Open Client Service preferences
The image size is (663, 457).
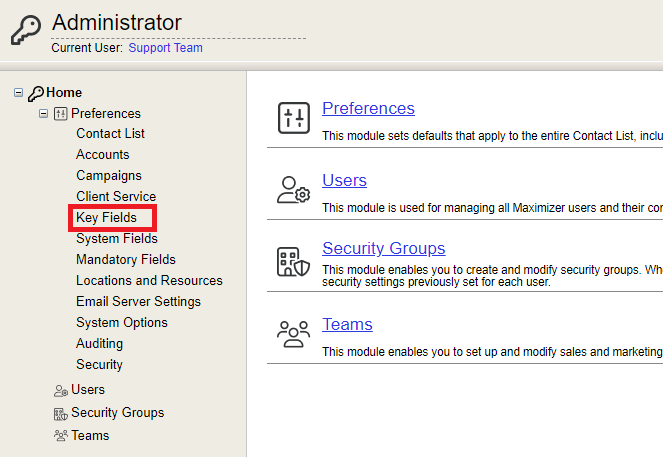pos(116,197)
